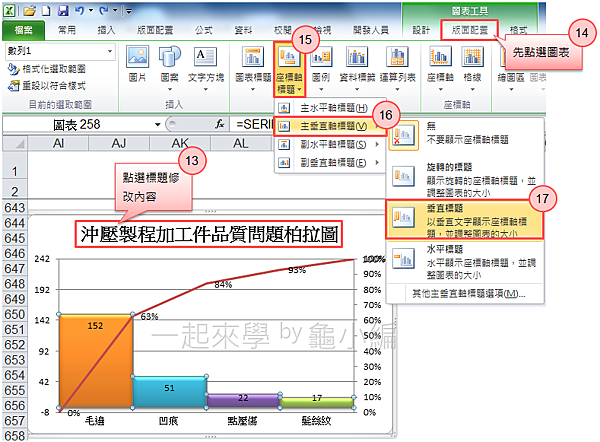Switch to the 資料 Data tab
The image size is (600, 442).
[x=243, y=30]
